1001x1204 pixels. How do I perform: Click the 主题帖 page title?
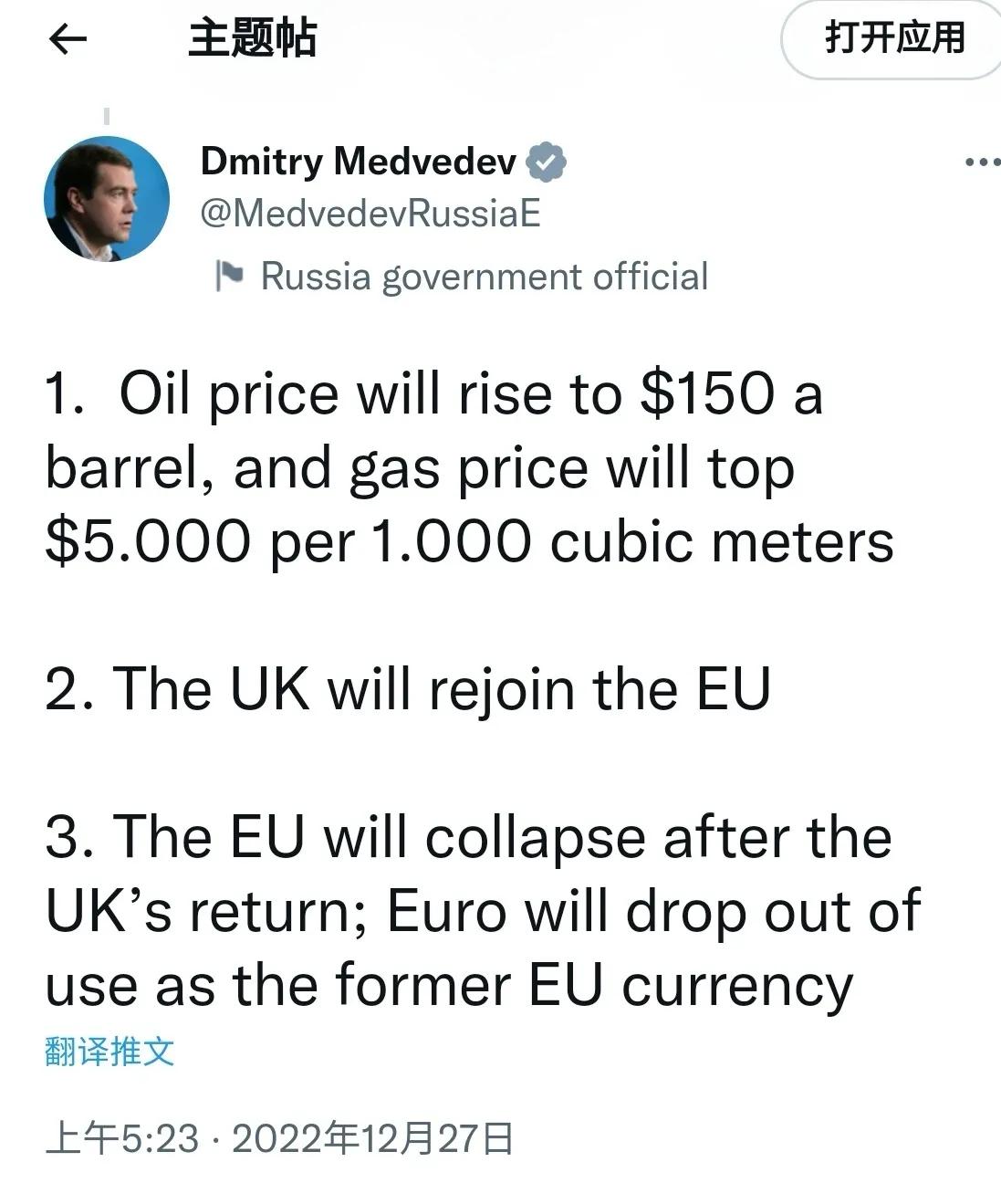(252, 39)
